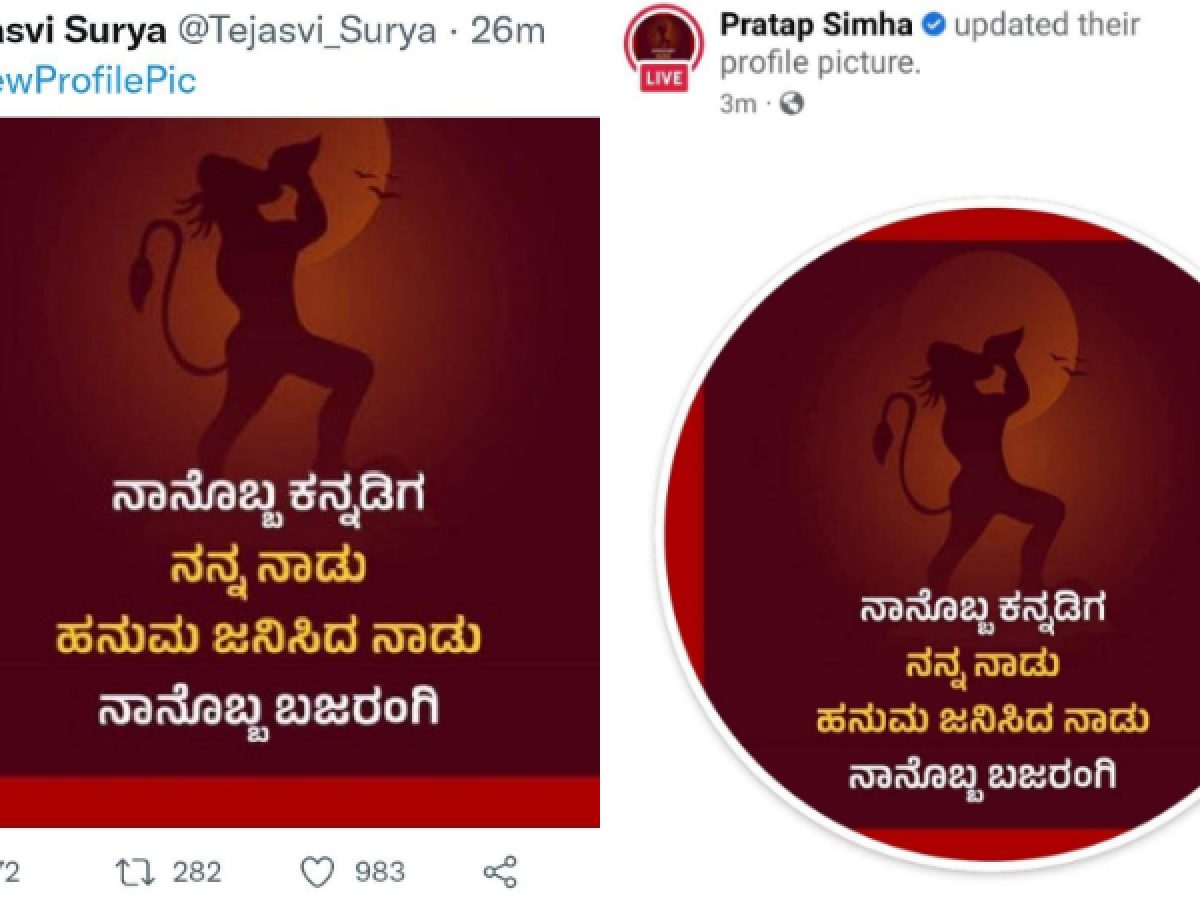Viewport: 1200px width, 900px height.
Task: Click the Pratap Simha name link
Action: 816,26
